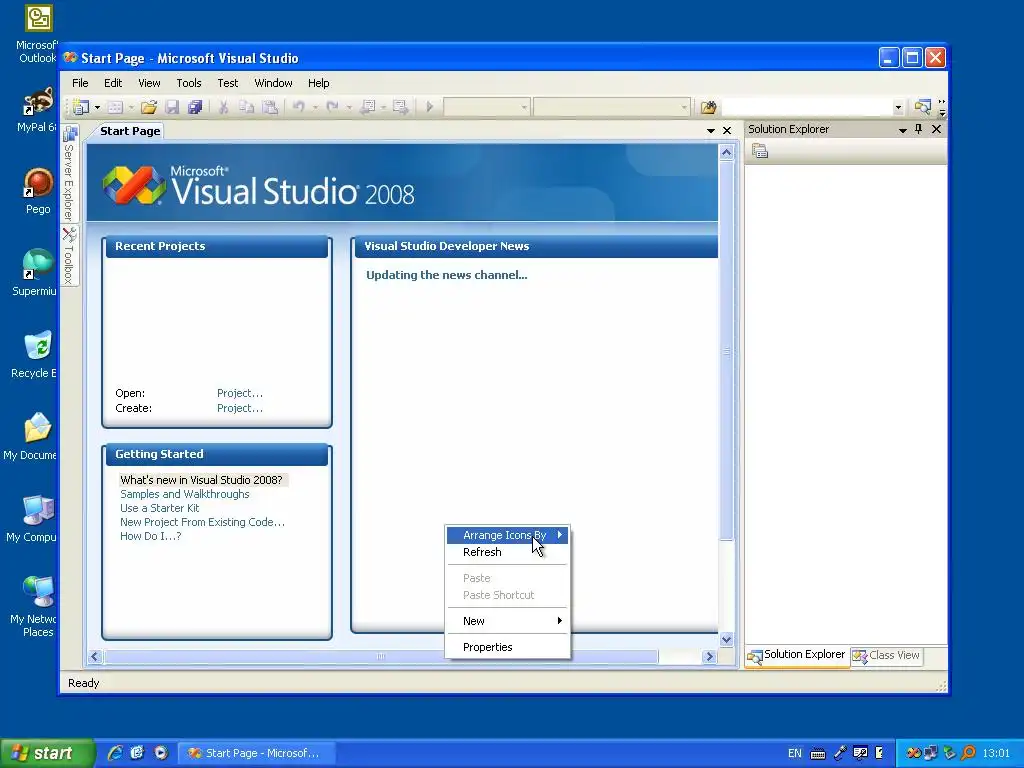Choose Refresh in the context menu
This screenshot has height=768, width=1024.
[507, 552]
